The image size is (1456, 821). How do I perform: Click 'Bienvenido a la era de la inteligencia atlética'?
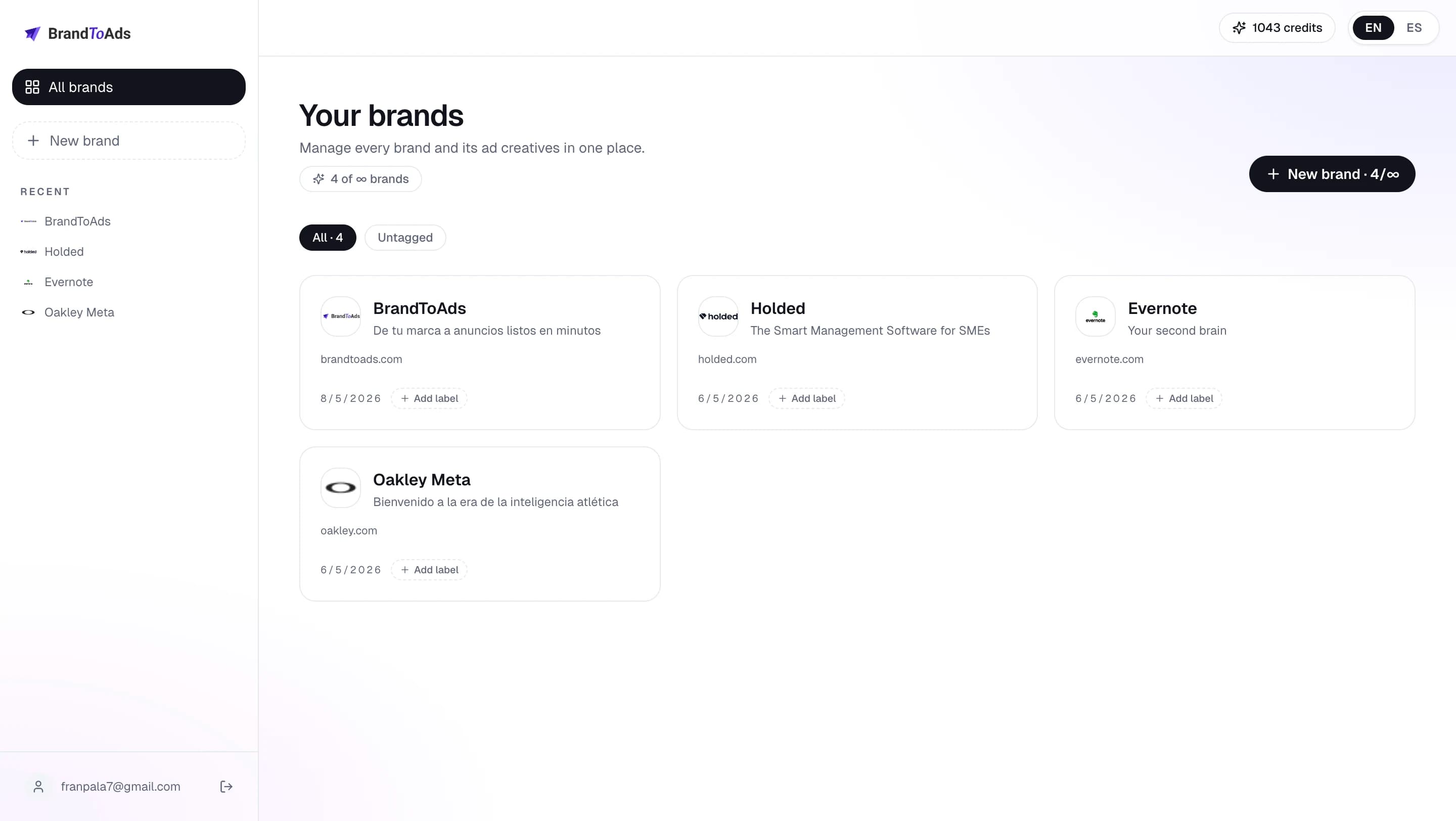pos(495,502)
